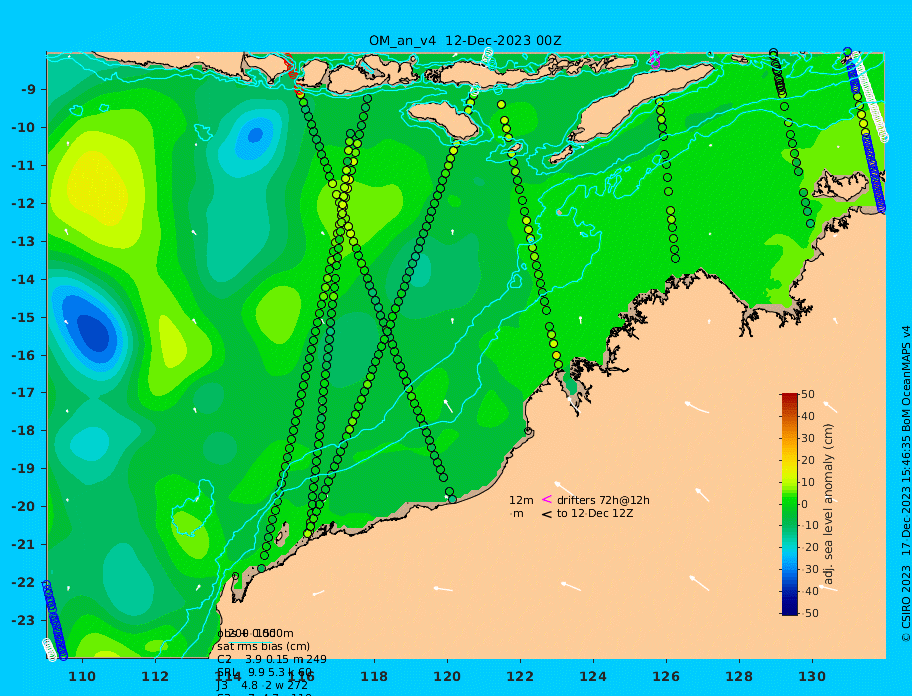This screenshot has height=696, width=912.
Task: Select the 'C2 3.9 0.15 m 249' row
Action: [x=272, y=659]
